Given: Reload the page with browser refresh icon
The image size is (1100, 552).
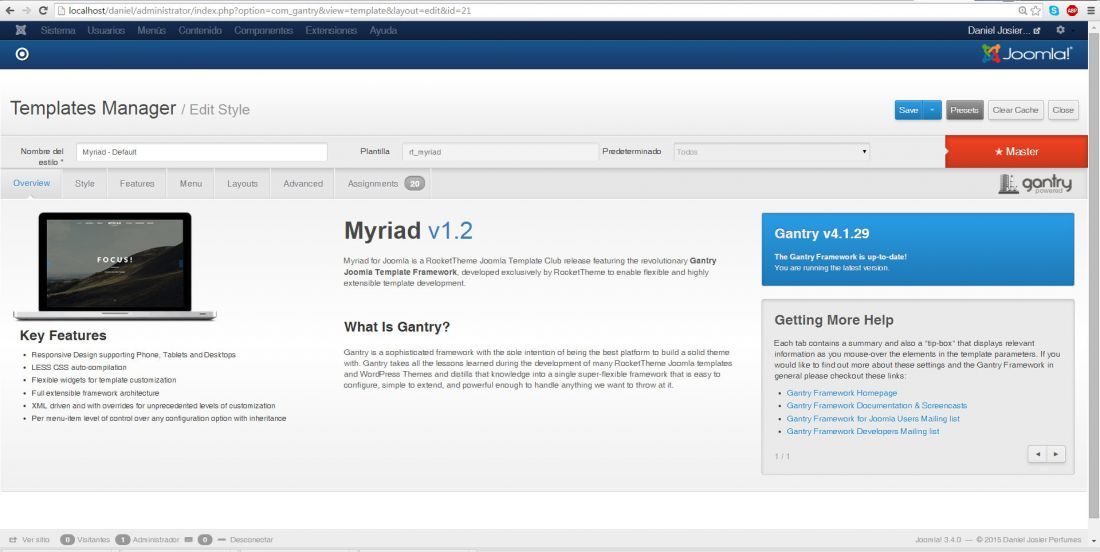Looking at the screenshot, I should tap(43, 11).
